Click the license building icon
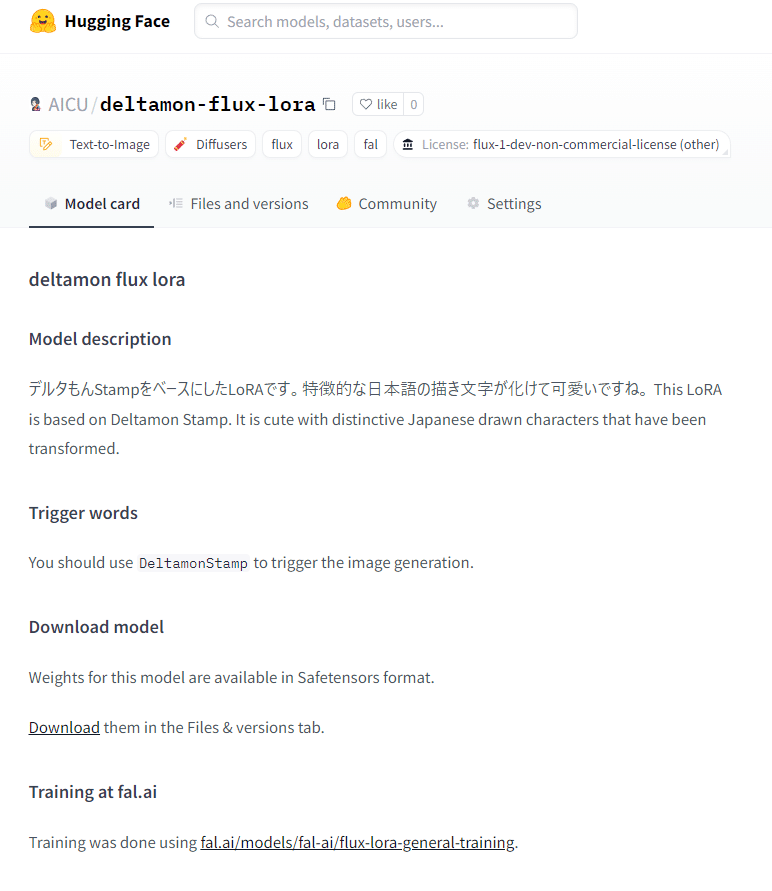 (408, 144)
